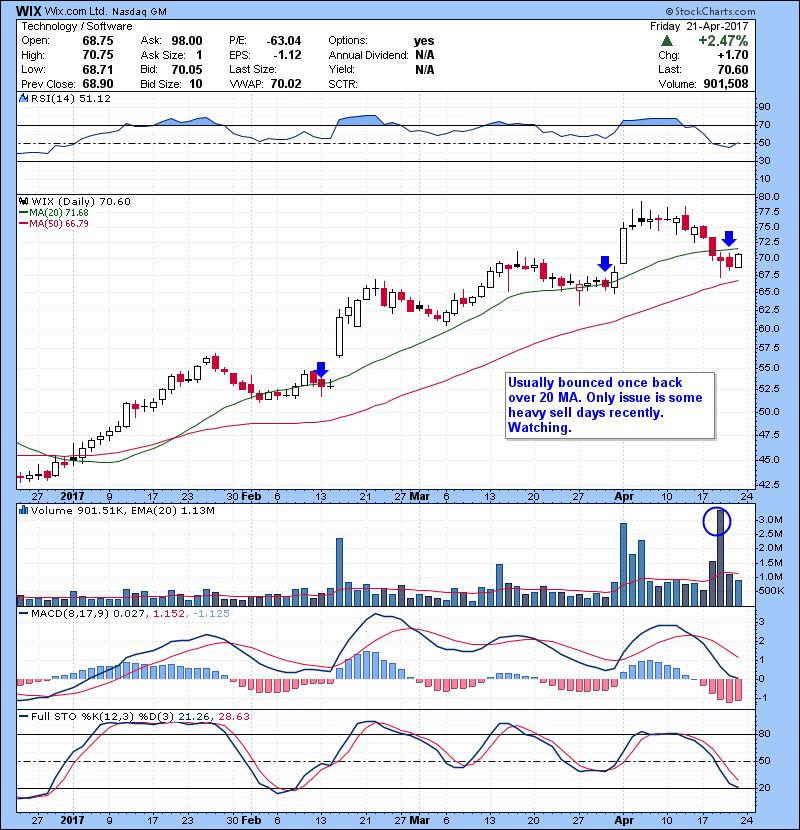This screenshot has width=800, height=830.
Task: Click the Ask value 98.00
Action: click(x=187, y=41)
